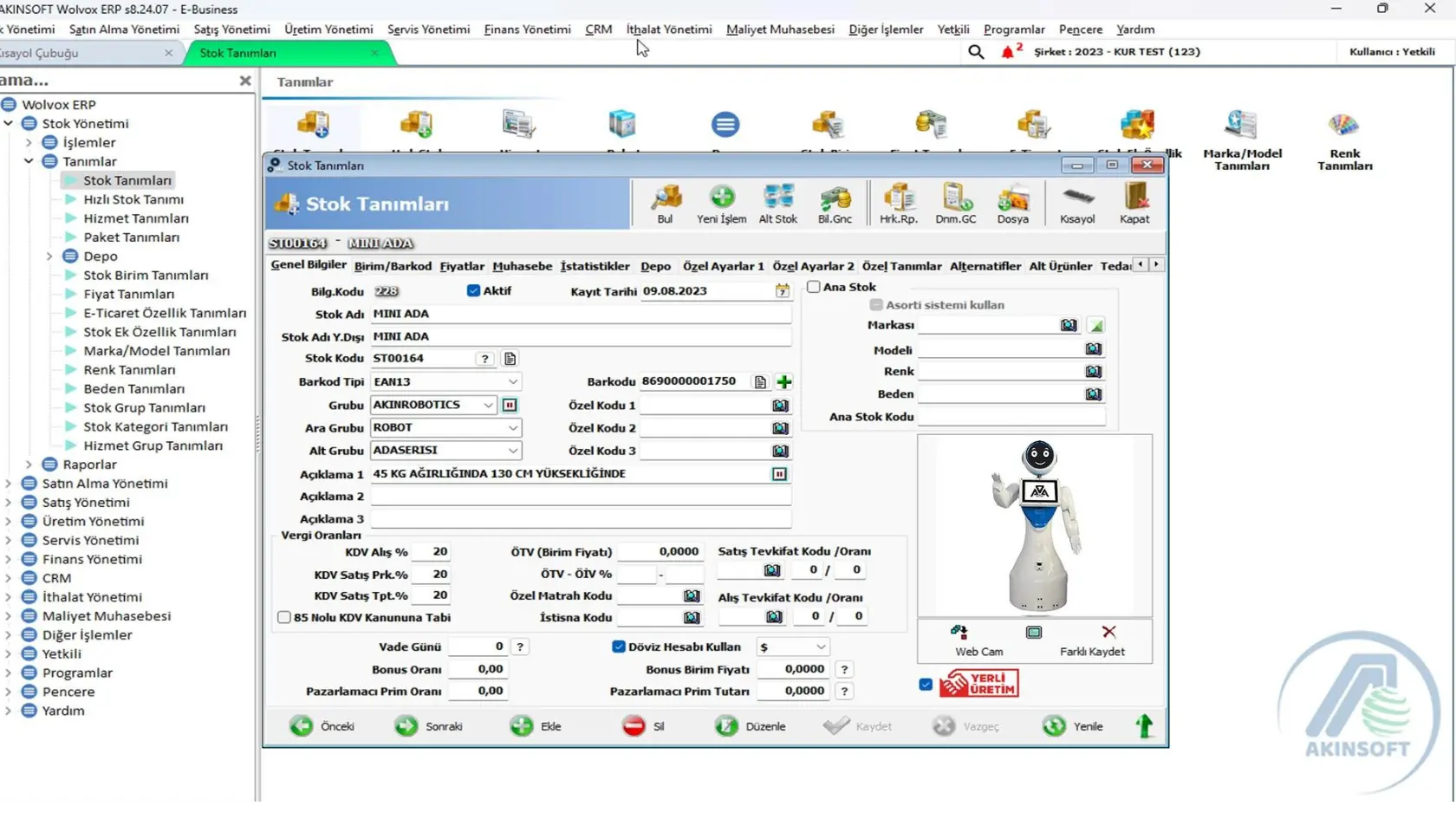Open Marka/Model Tanımları from Tanımlar panel
Image resolution: width=1456 pixels, height=819 pixels.
tap(1242, 140)
